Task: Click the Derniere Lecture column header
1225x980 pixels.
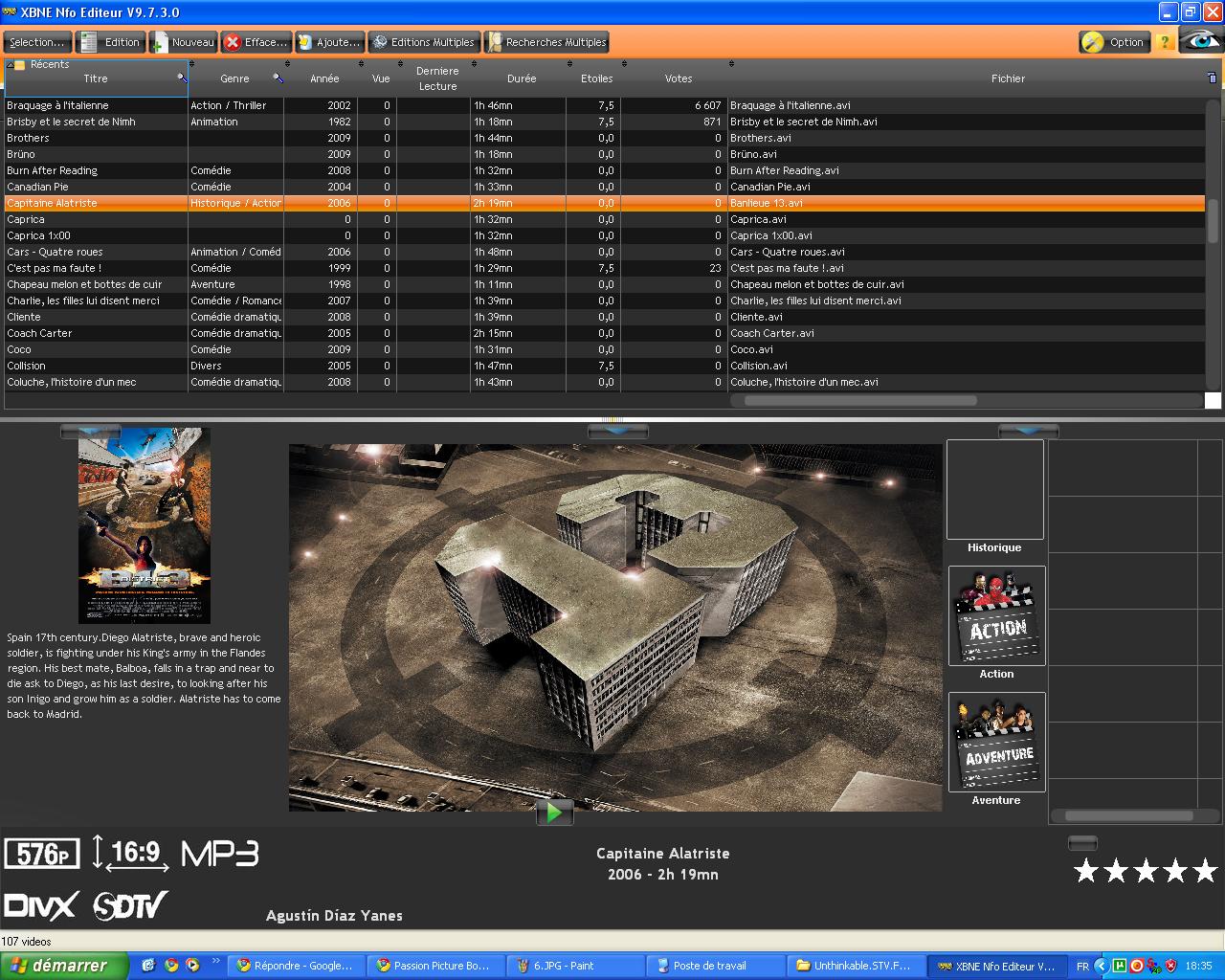Action: pos(437,78)
